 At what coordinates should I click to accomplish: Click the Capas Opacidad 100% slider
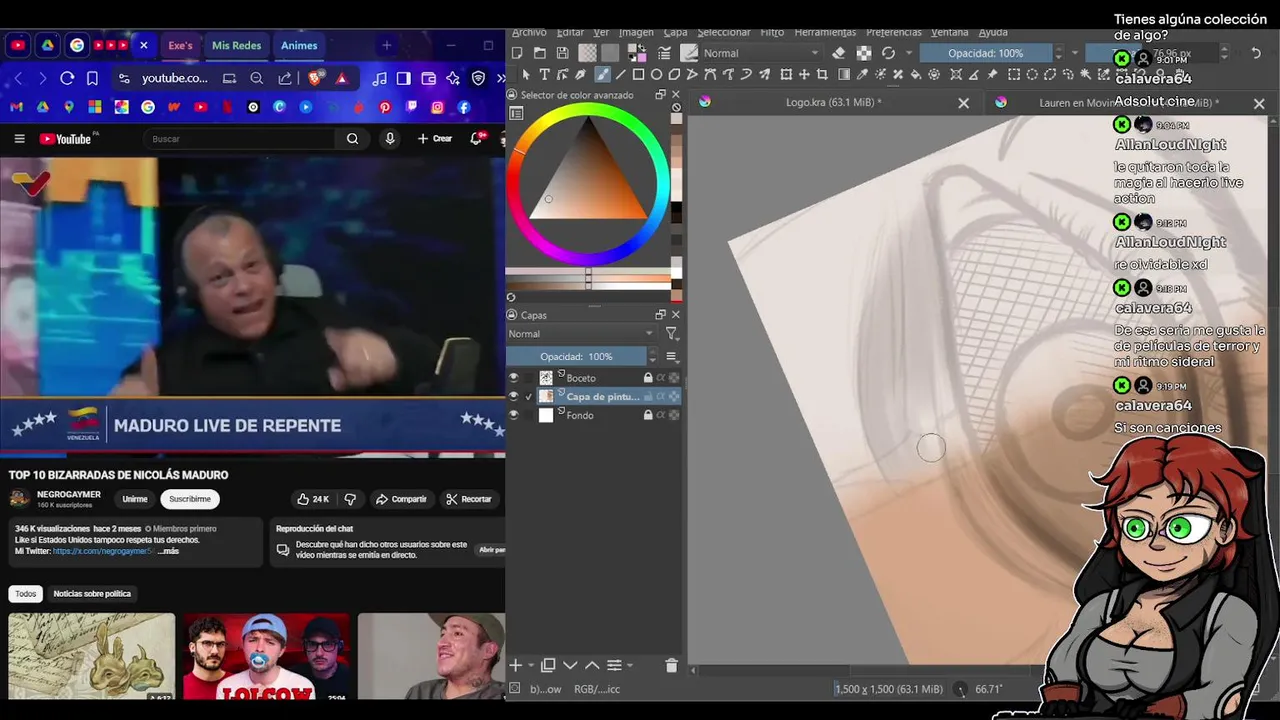click(x=576, y=357)
